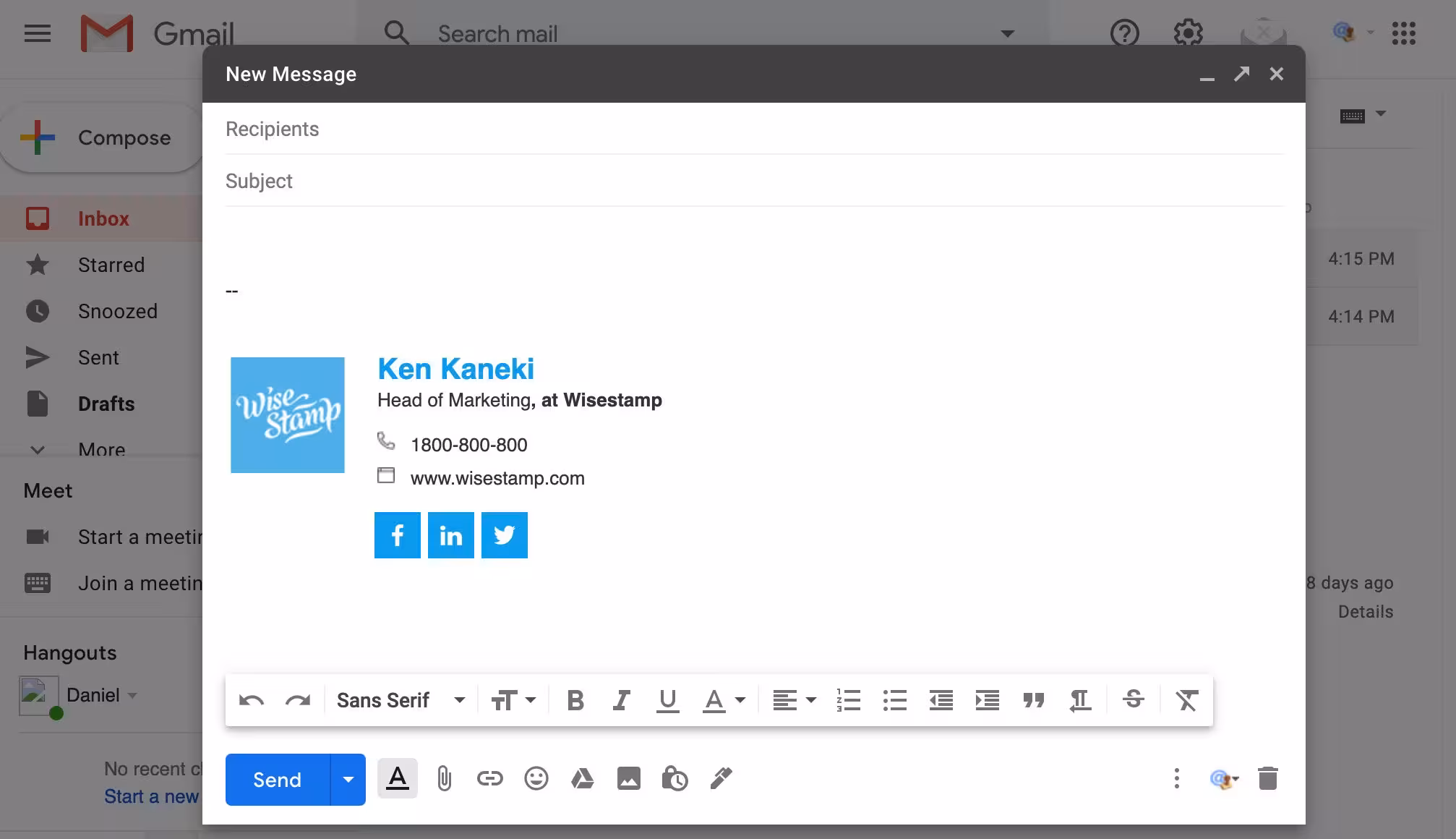Toggle italic formatting

(x=621, y=700)
